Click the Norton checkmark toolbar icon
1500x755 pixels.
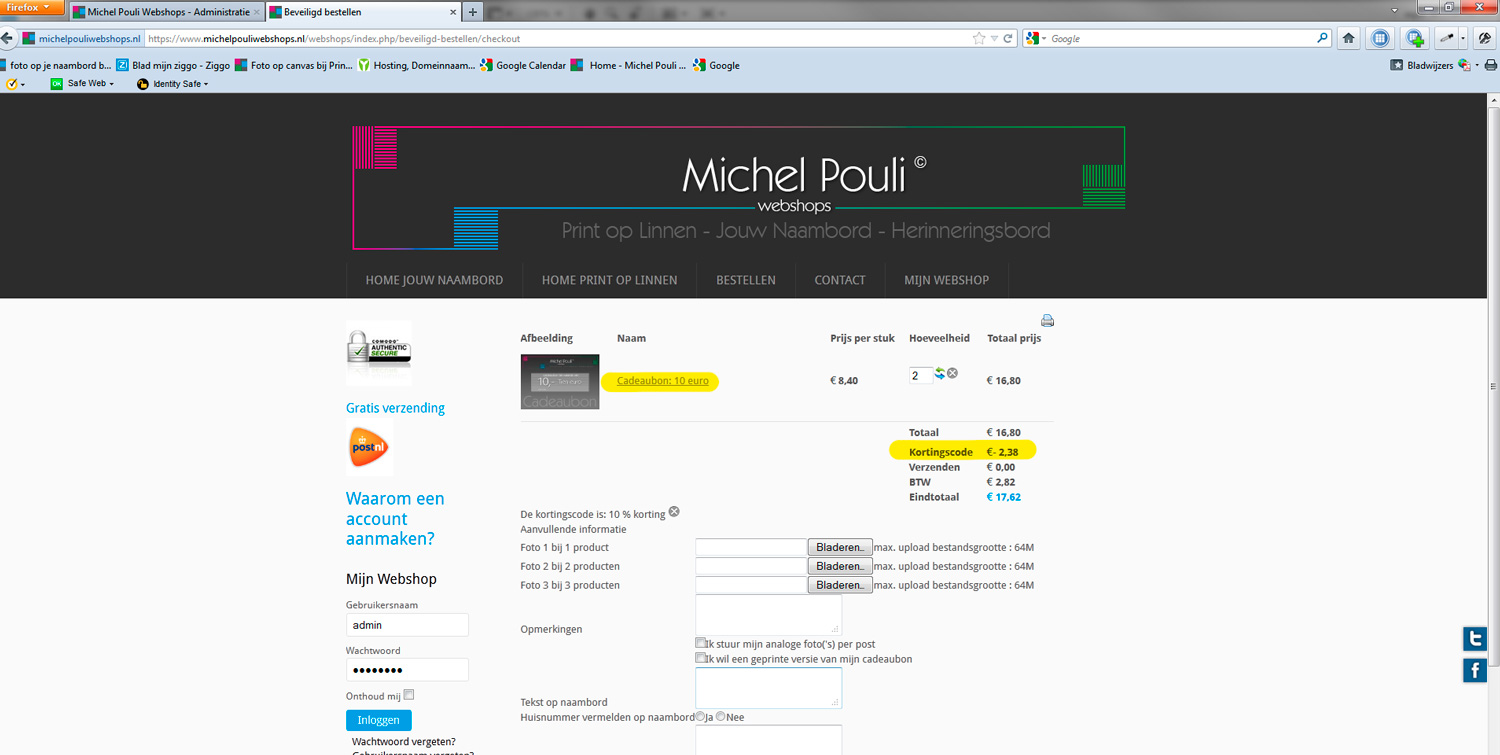pyautogui.click(x=12, y=84)
